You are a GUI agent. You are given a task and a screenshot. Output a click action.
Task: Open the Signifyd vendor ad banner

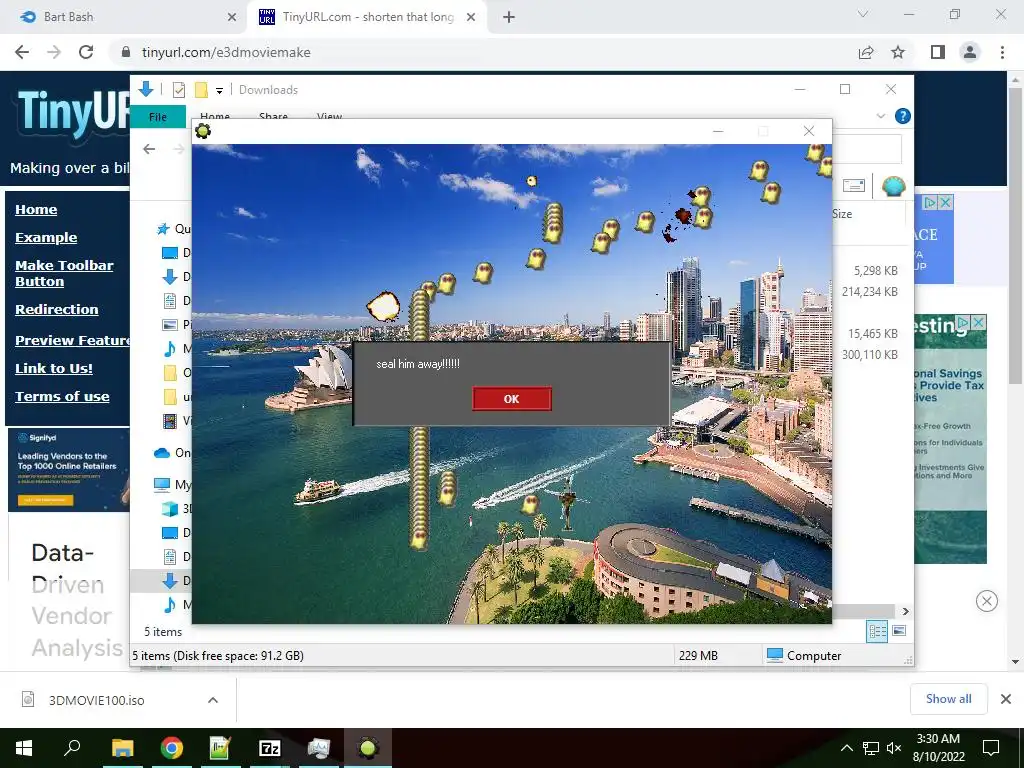pos(69,470)
